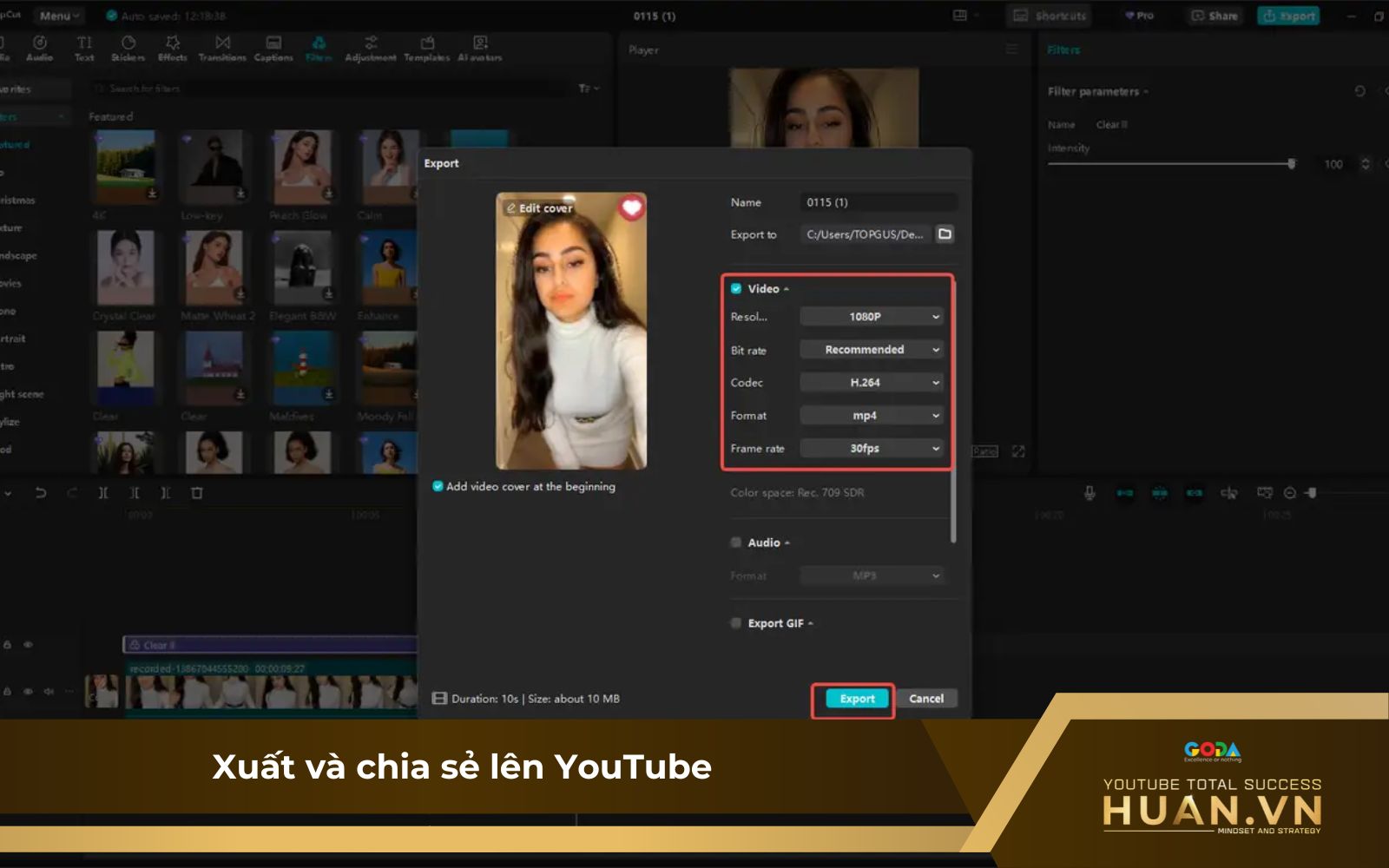Screen dimensions: 1389x868
Task: Enable the Audio export checkbox
Action: pos(734,542)
